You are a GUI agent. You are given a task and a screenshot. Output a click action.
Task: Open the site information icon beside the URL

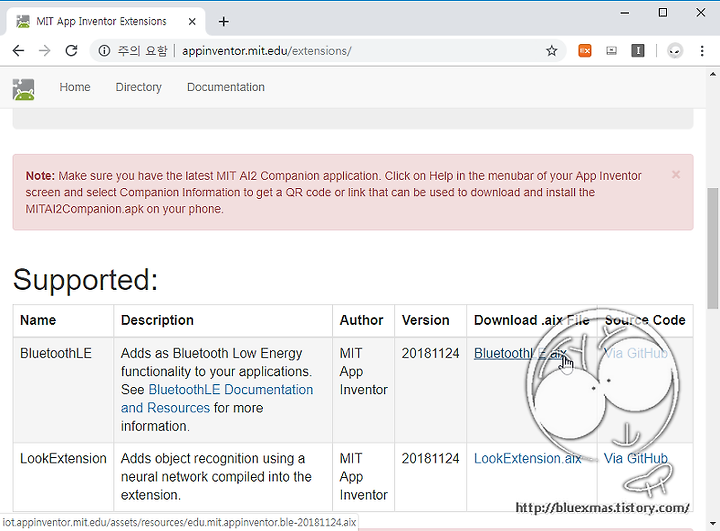point(104,51)
